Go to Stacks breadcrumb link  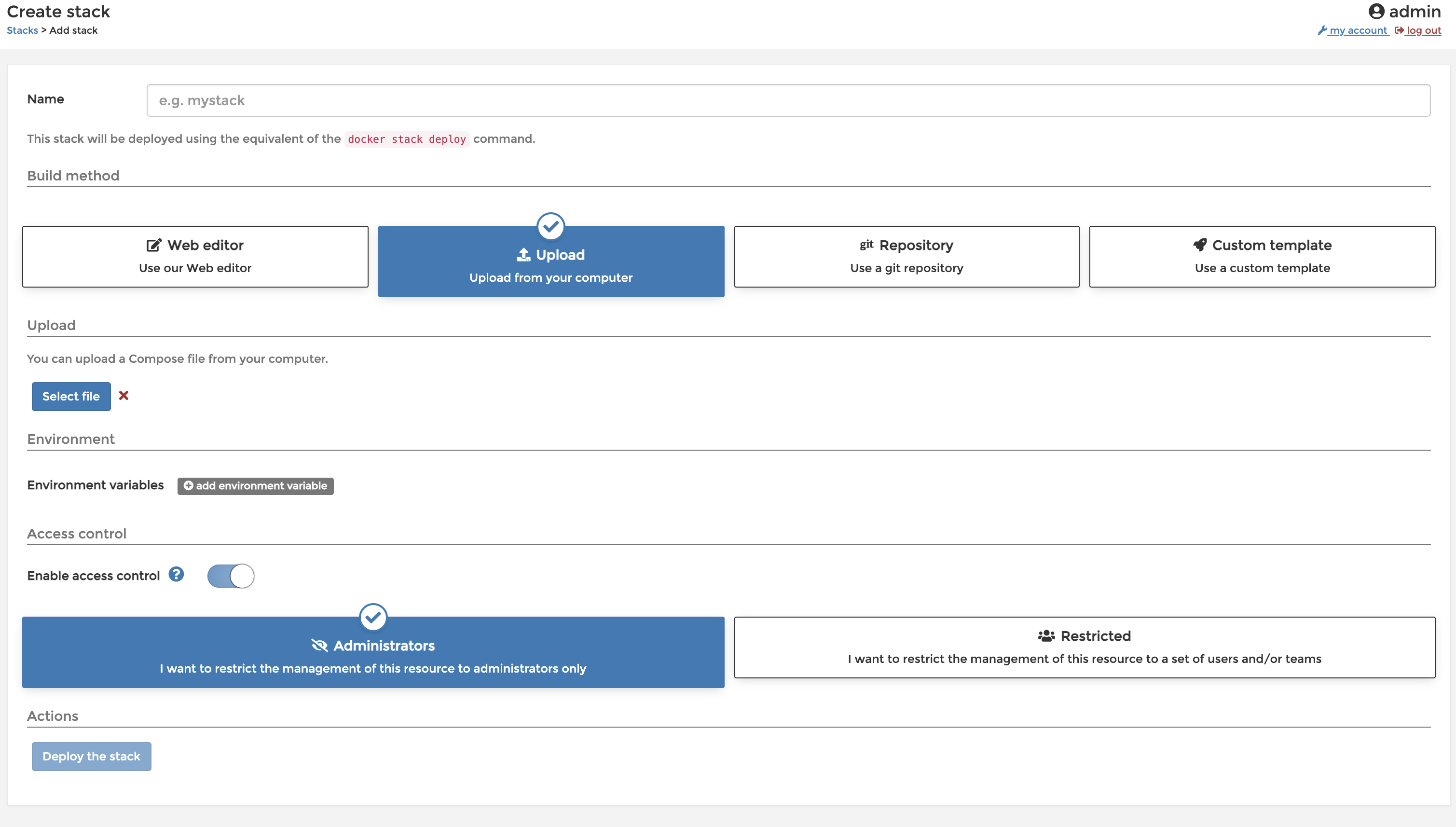(x=22, y=31)
